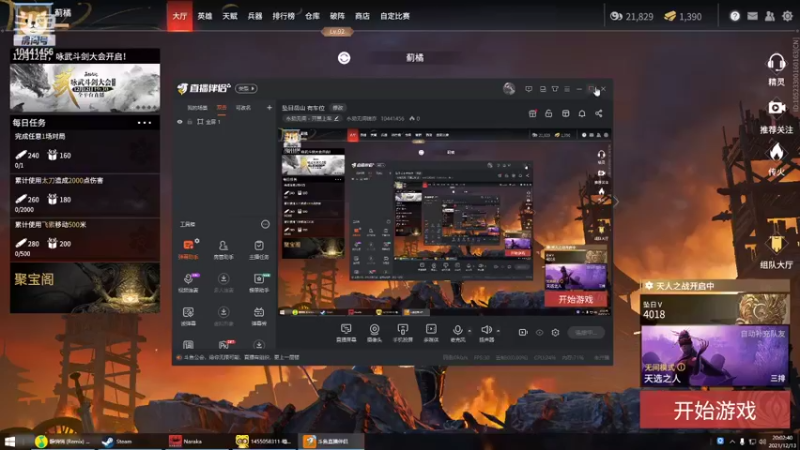Click the bell notification icon above preview
This screenshot has width=800, height=450.
(x=582, y=113)
